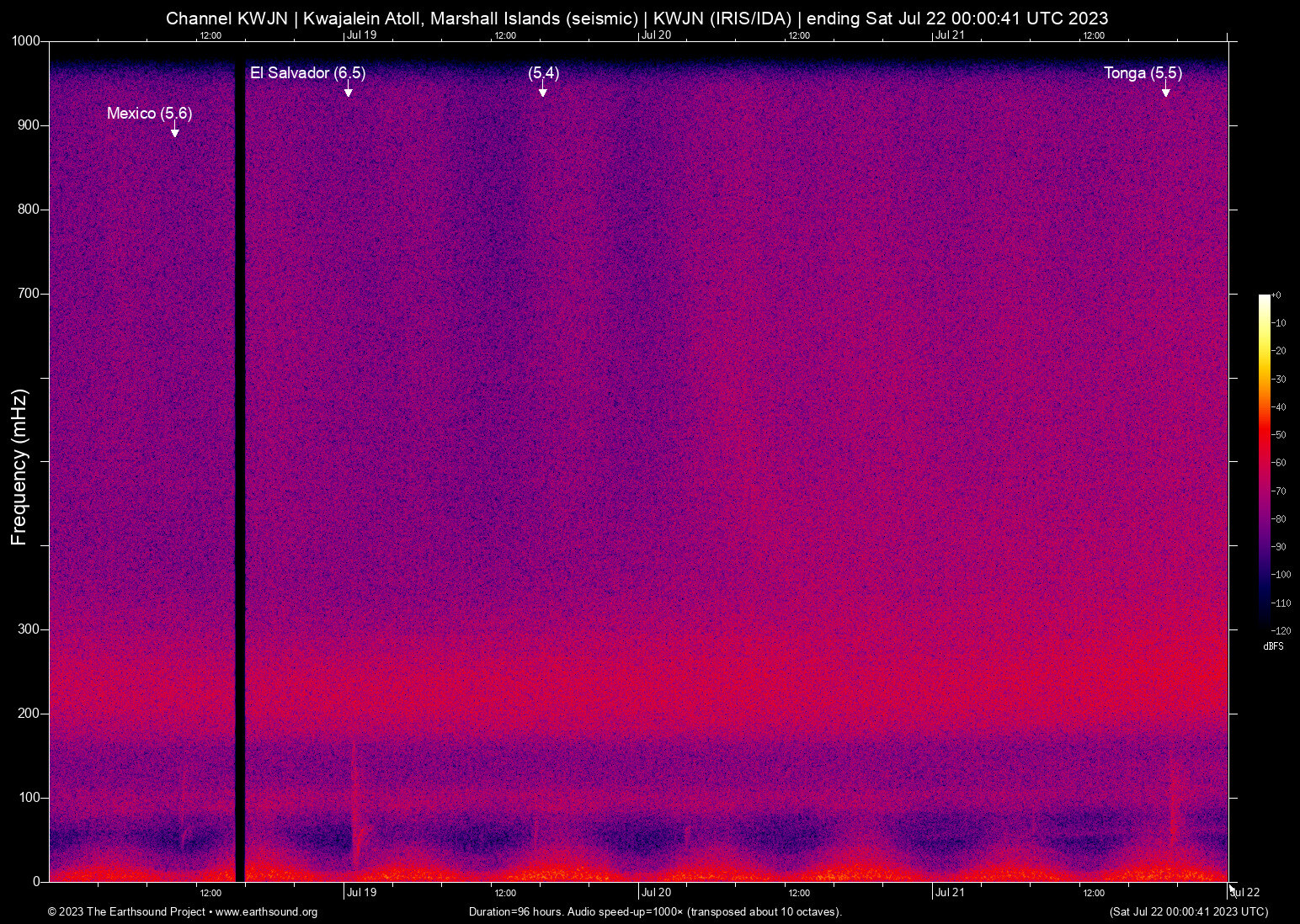Click the Jul 20 label on the top axis

coord(656,35)
